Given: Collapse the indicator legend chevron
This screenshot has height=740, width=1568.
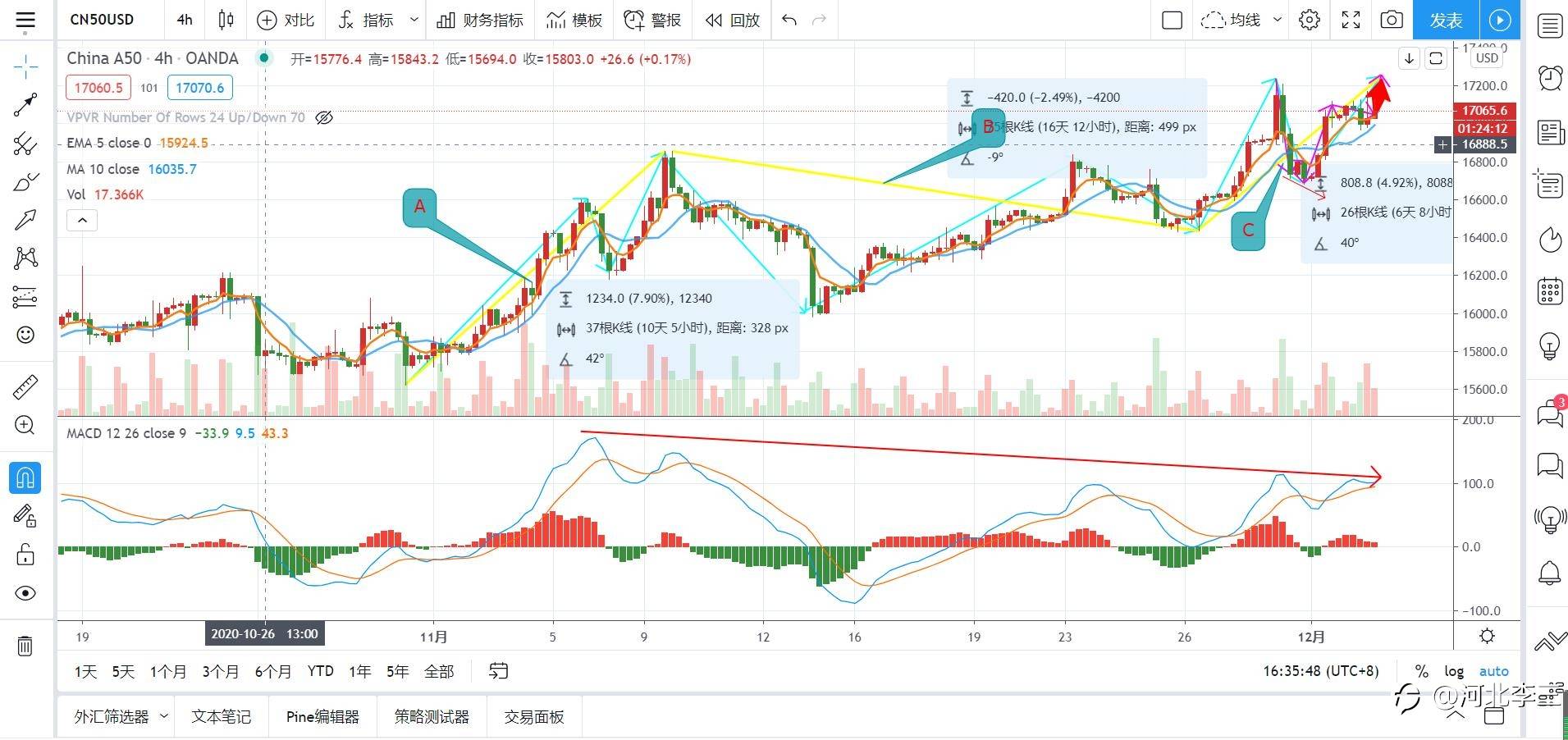Looking at the screenshot, I should pos(82,220).
